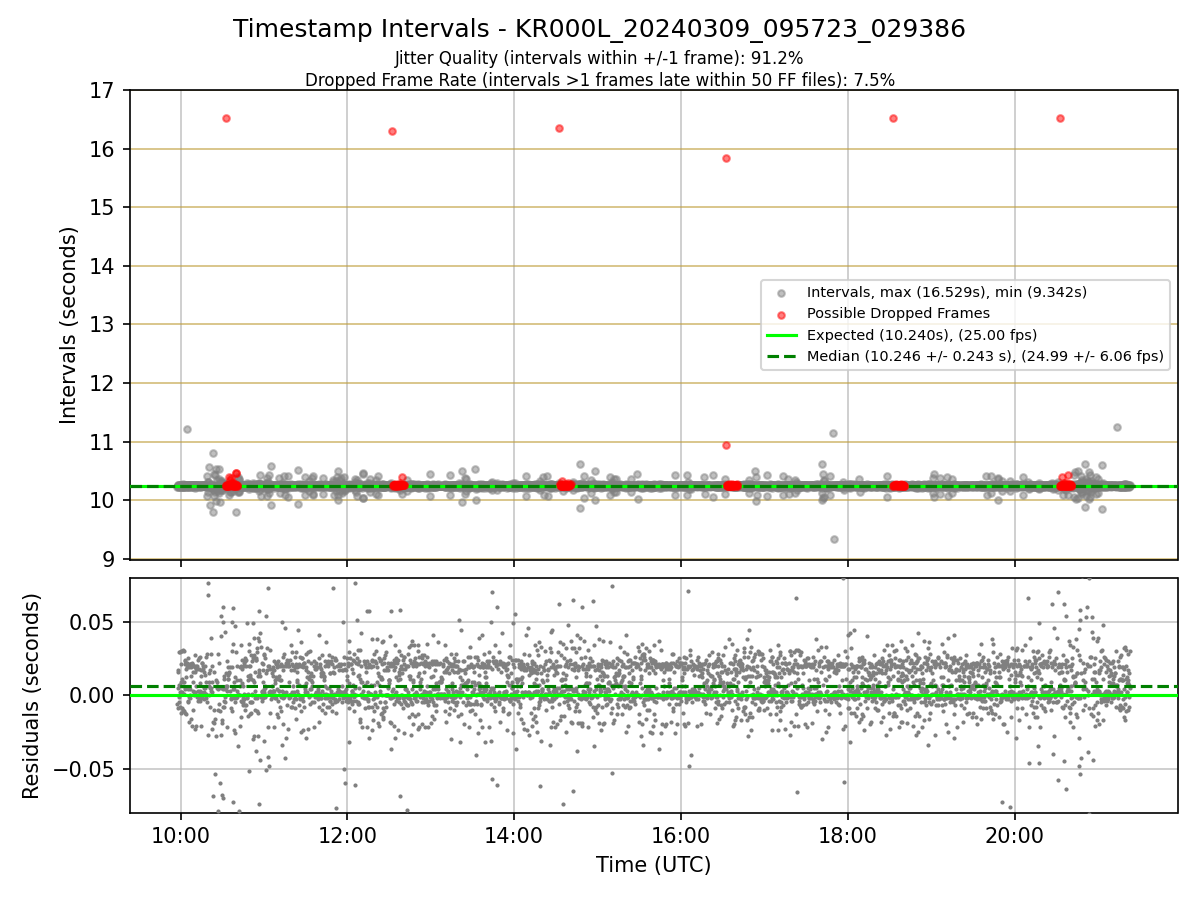Click the red dropped-frame point near 16:30 at 15.85s

[x=726, y=158]
